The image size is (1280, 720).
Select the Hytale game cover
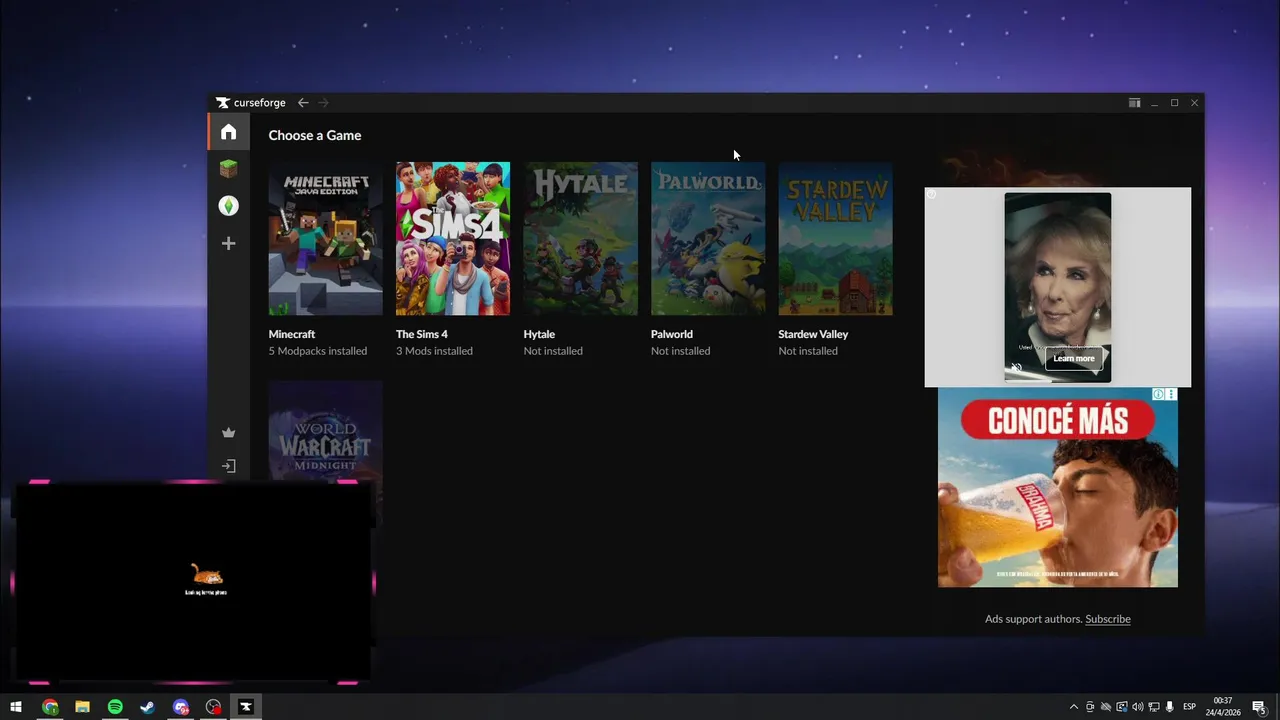[x=580, y=239]
